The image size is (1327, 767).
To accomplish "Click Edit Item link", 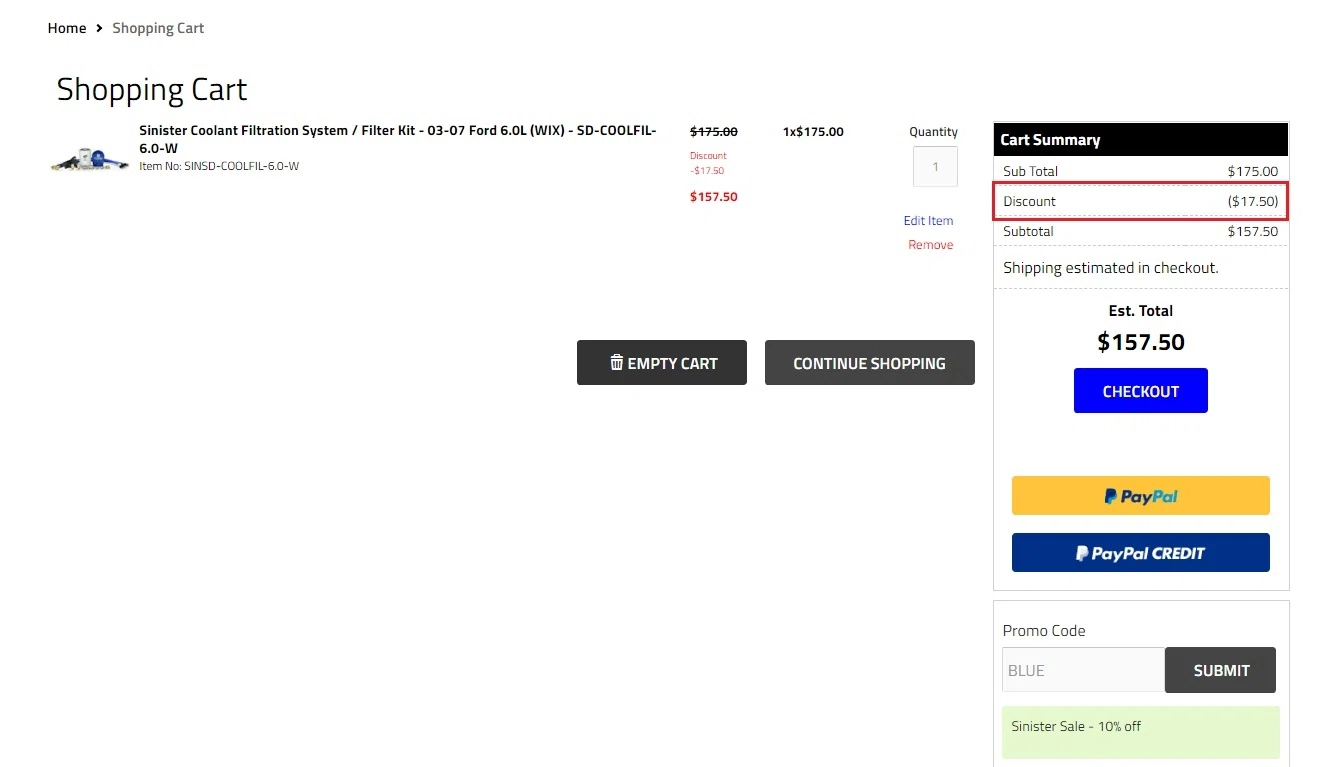I will click(x=928, y=221).
